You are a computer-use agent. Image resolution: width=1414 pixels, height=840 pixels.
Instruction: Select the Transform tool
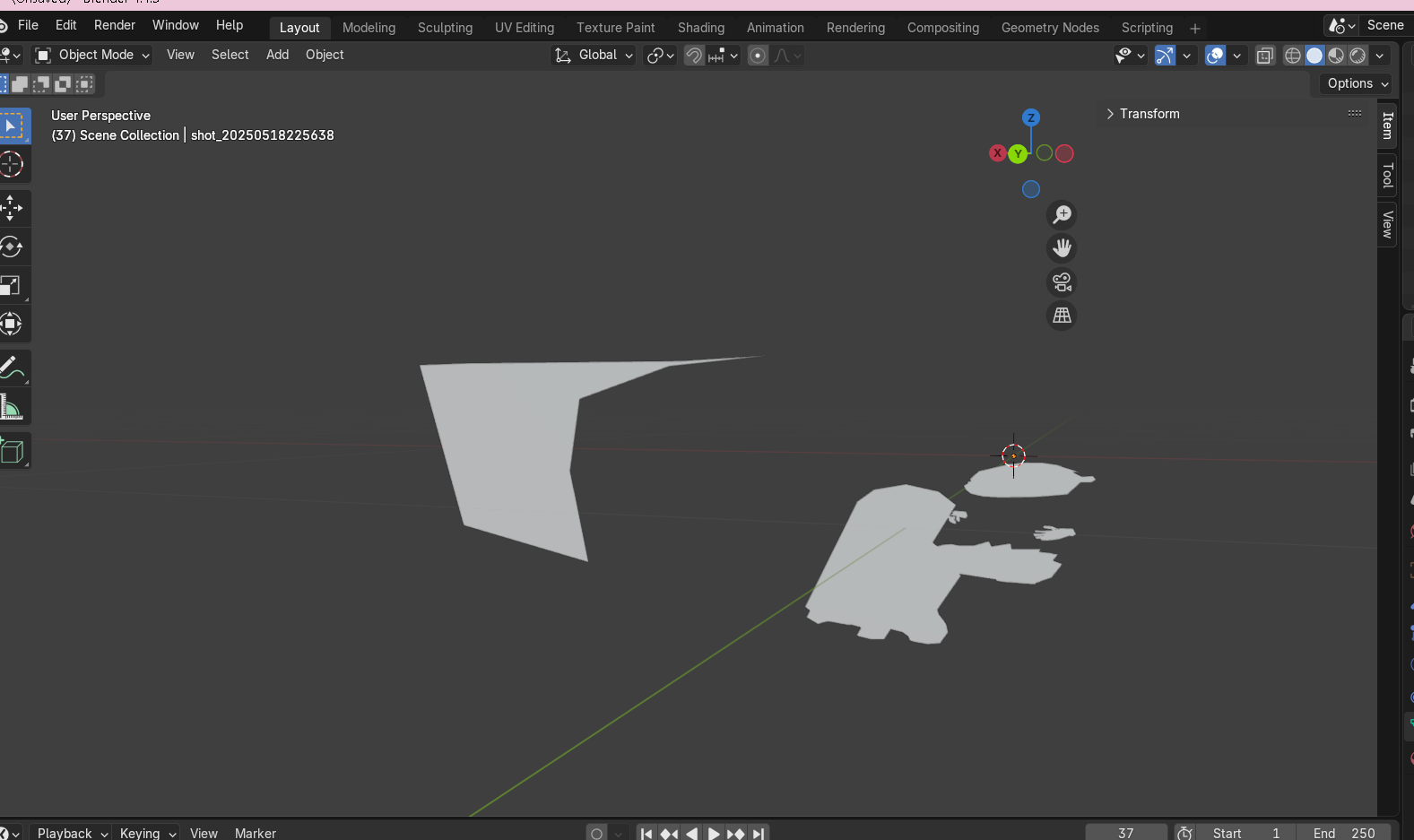pos(13,324)
